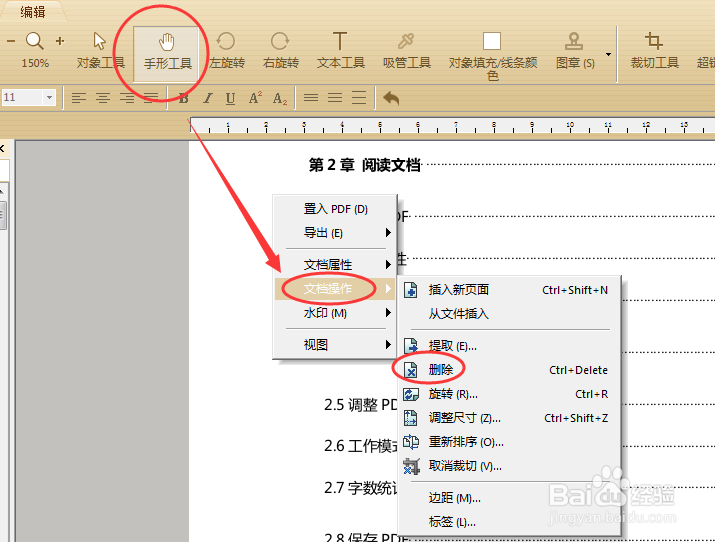Click the 150% zoom level label
This screenshot has height=542, width=715.
click(x=35, y=63)
